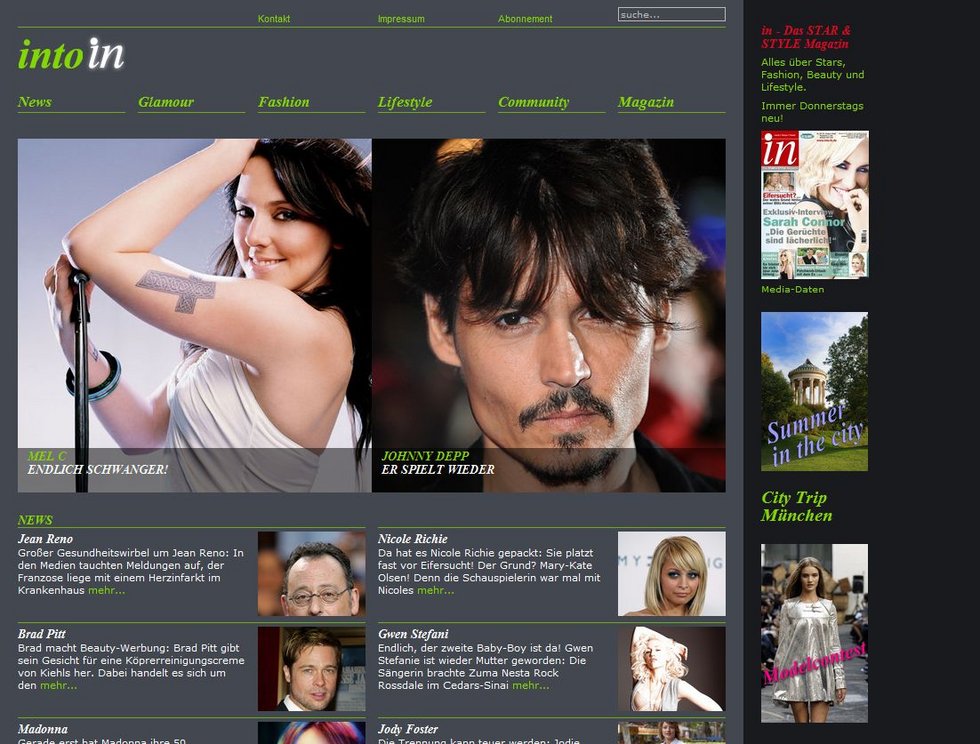Screen dimensions: 980x744
Task: Click the 'ENDLICH SCHWANGER!' headline
Action: tap(98, 470)
